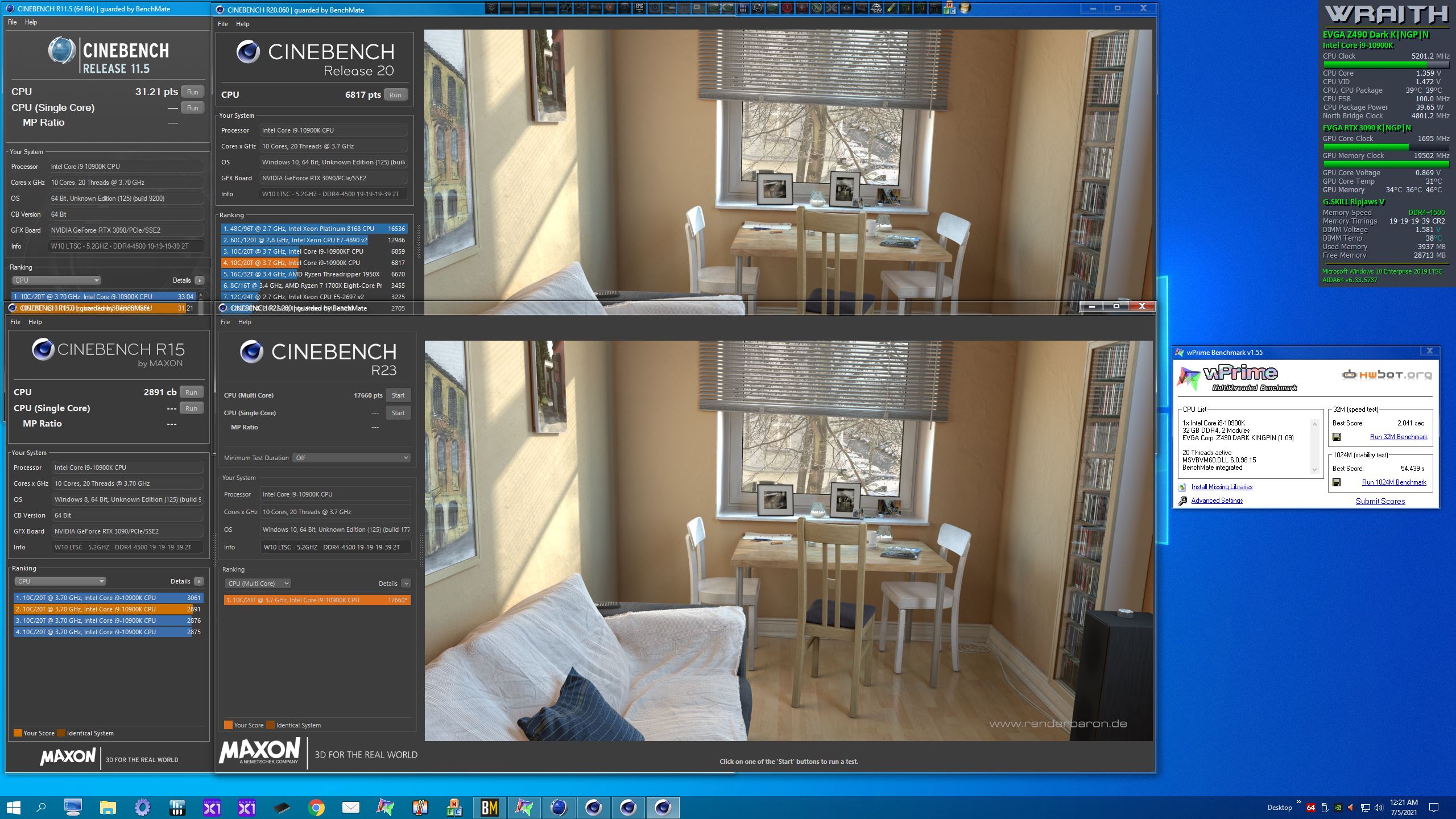Image resolution: width=1456 pixels, height=819 pixels.
Task: Open the CPU ranking dropdown in Cinebench R15
Action: point(60,581)
